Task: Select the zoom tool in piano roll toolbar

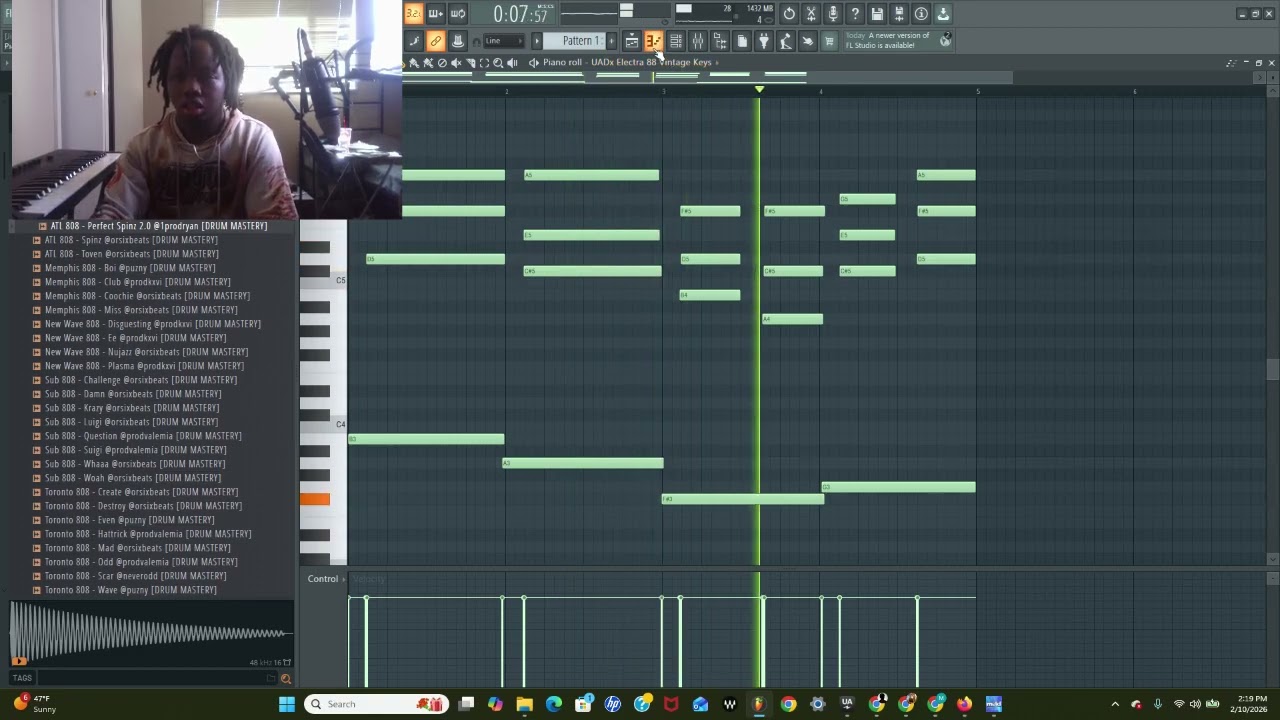Action: [498, 63]
